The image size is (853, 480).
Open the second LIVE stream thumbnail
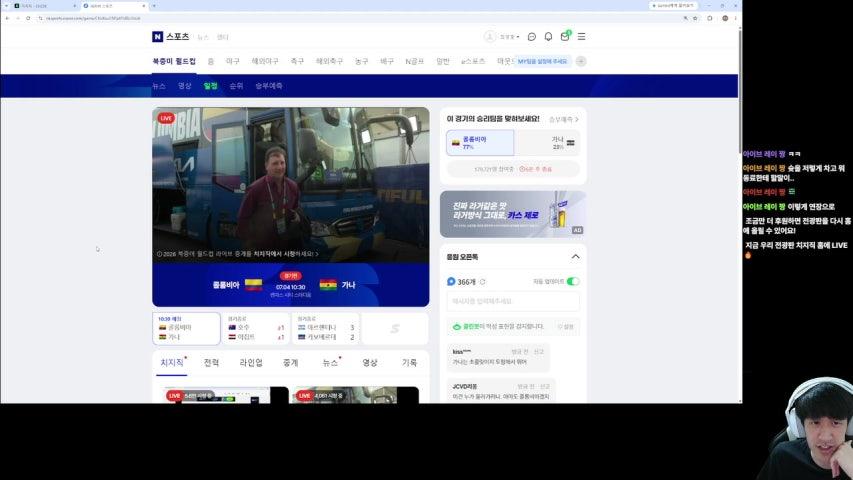coord(356,395)
